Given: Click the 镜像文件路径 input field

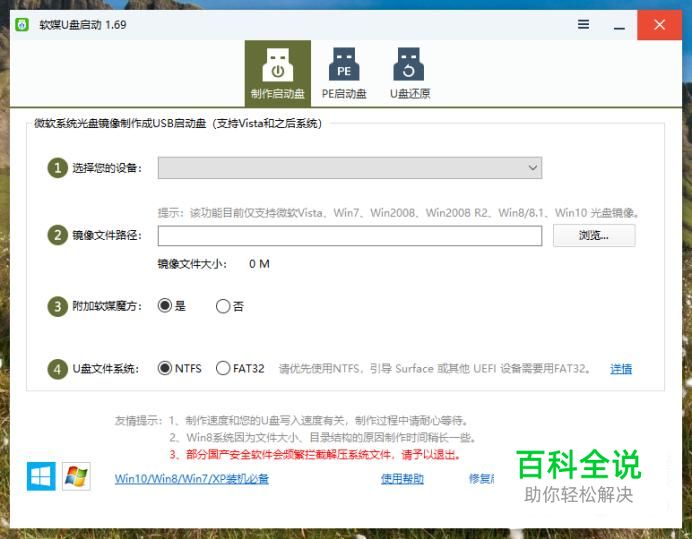Looking at the screenshot, I should point(350,236).
